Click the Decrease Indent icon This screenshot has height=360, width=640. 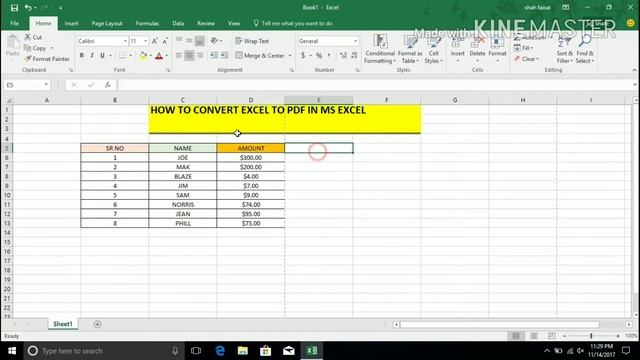(x=214, y=55)
